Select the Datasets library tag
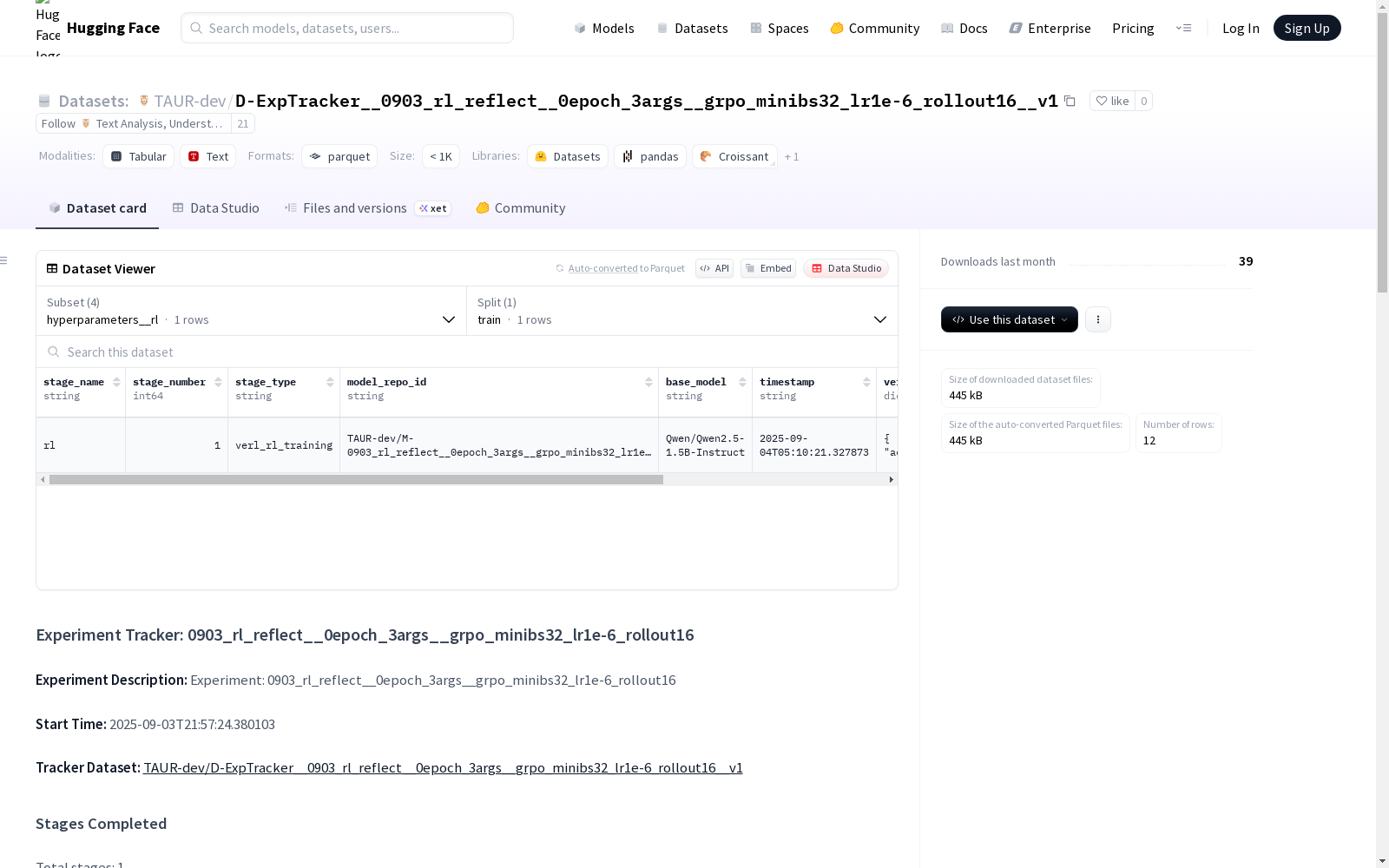The height and width of the screenshot is (868, 1389). [568, 156]
